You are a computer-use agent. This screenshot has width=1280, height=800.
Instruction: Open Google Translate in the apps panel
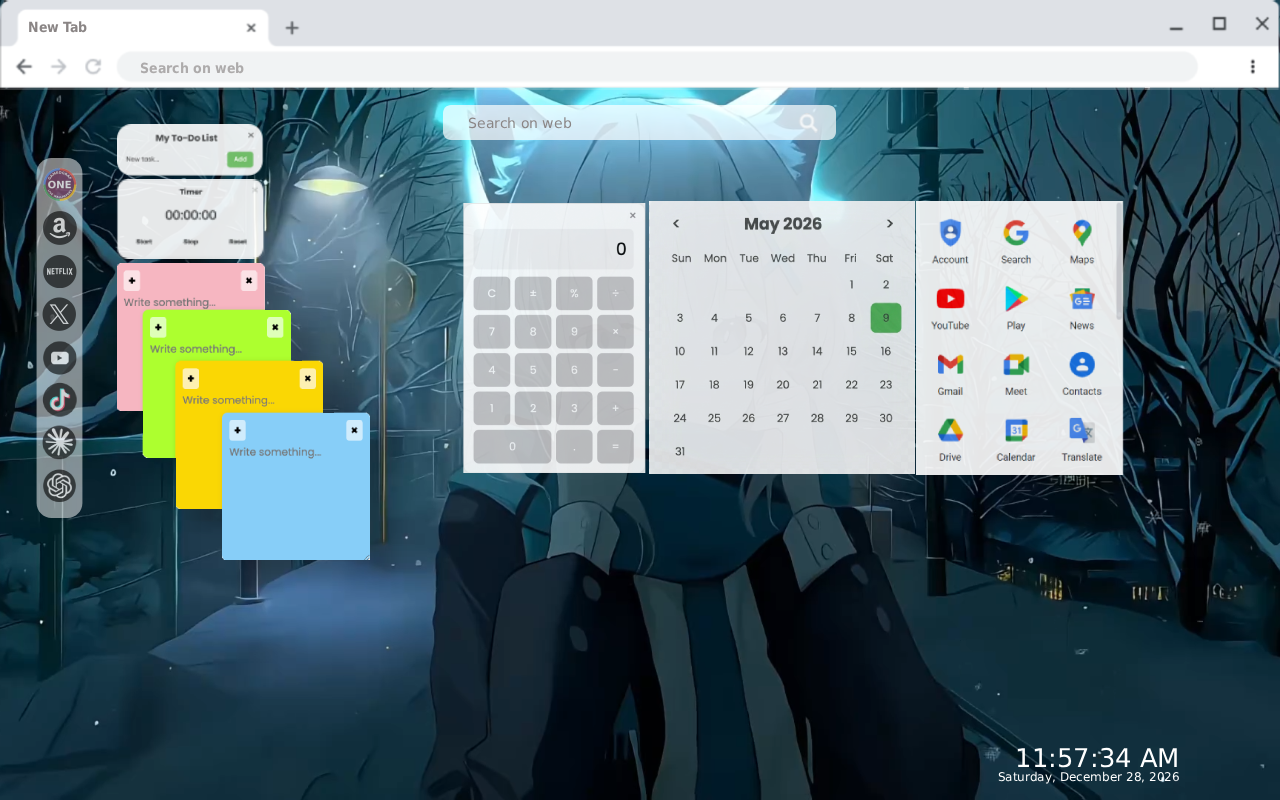(1082, 440)
